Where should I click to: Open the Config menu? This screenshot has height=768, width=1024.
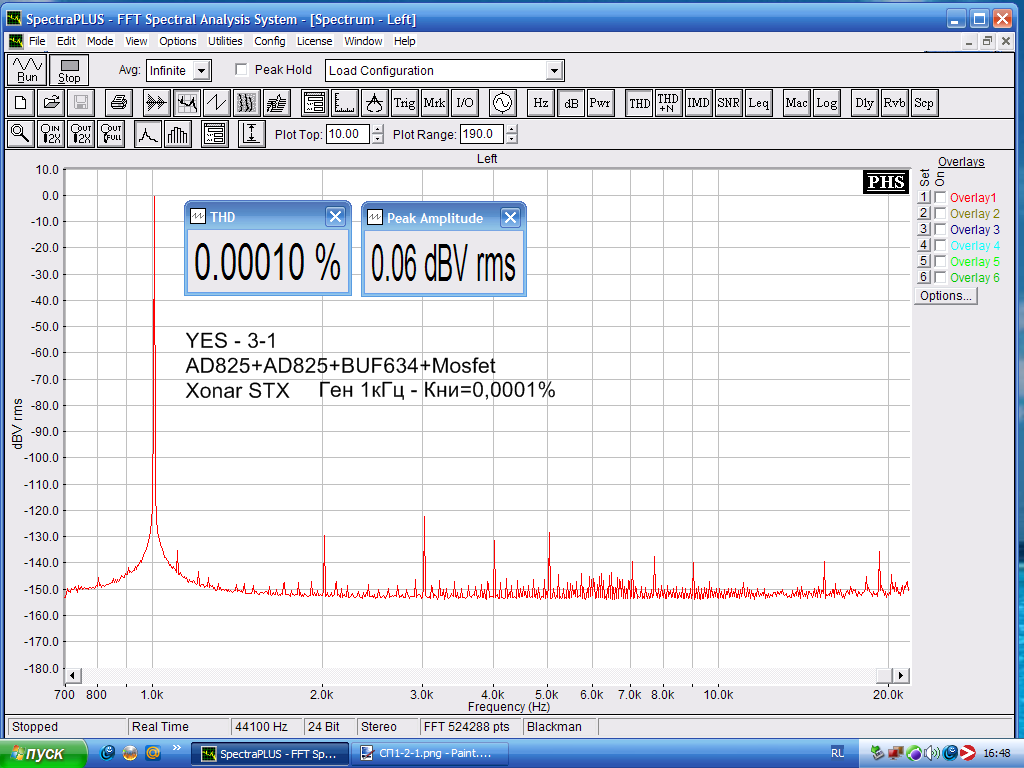269,41
